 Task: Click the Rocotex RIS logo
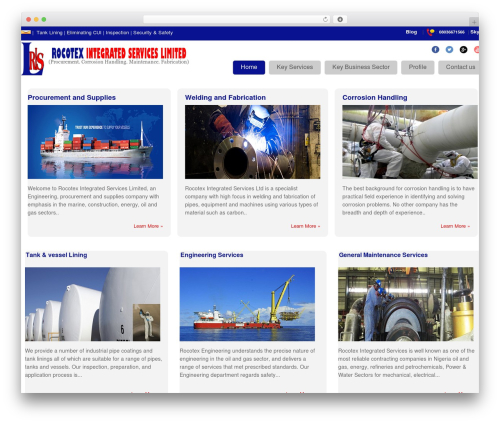coord(33,59)
